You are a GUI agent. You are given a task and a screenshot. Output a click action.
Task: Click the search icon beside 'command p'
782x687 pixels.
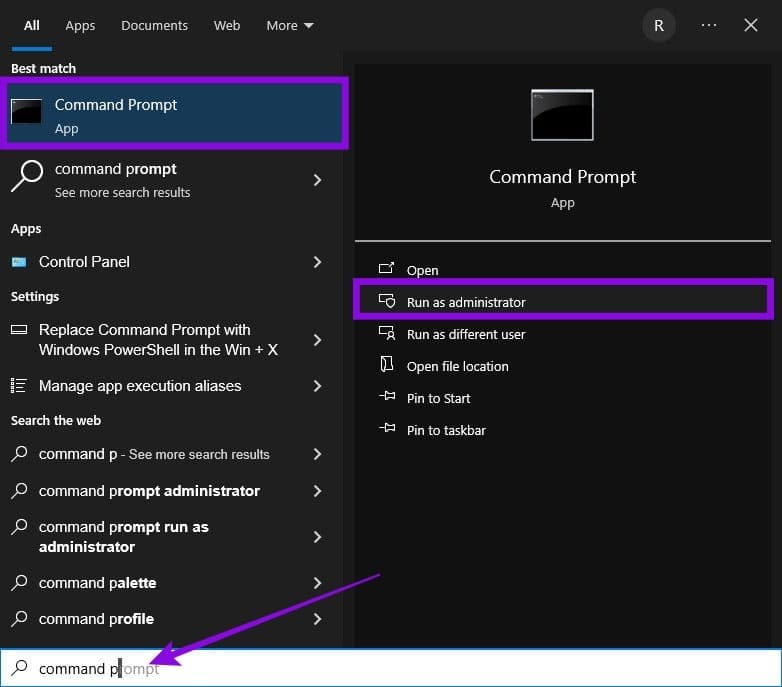tap(19, 454)
